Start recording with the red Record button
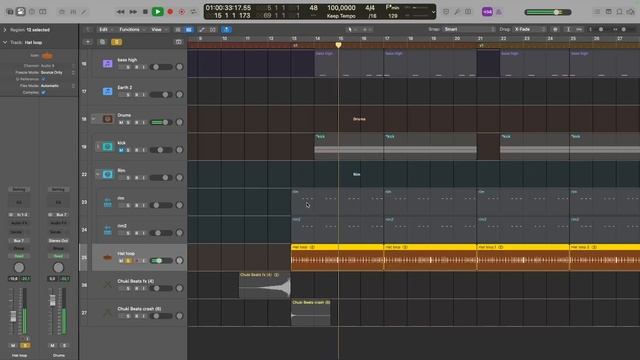The width and height of the screenshot is (640, 360). tap(170, 12)
